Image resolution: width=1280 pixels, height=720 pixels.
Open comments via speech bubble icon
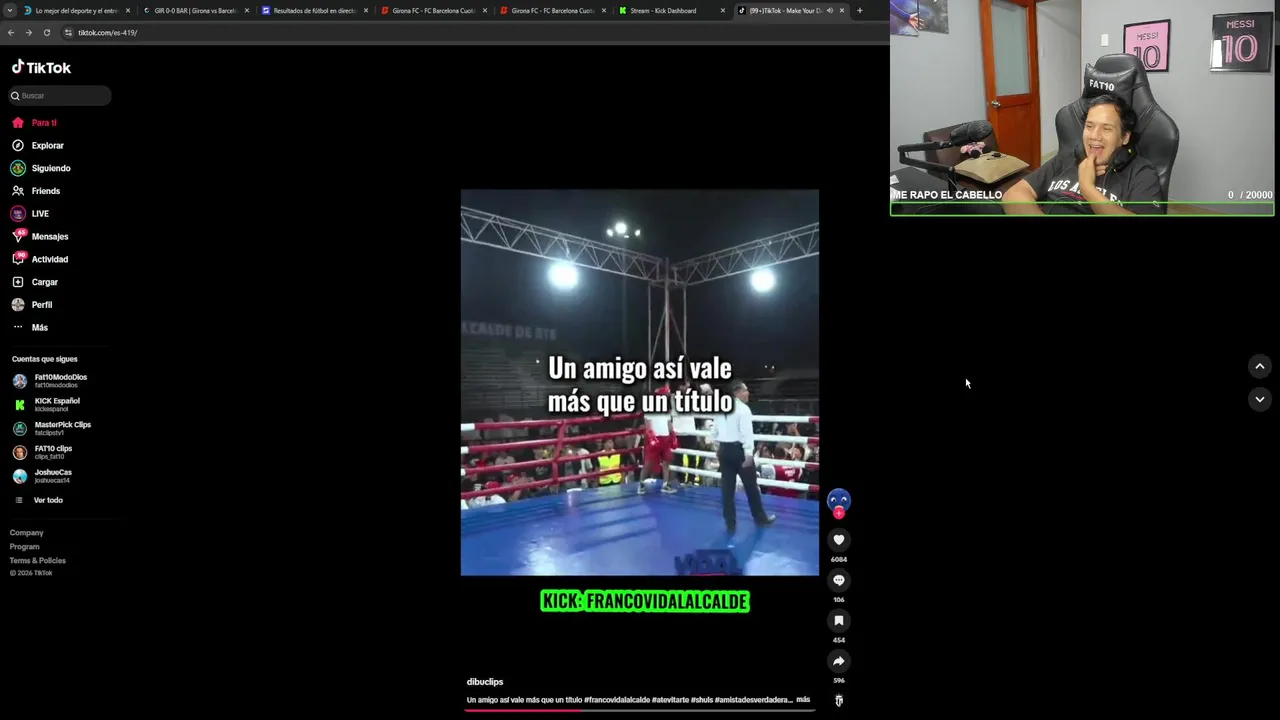pyautogui.click(x=839, y=580)
